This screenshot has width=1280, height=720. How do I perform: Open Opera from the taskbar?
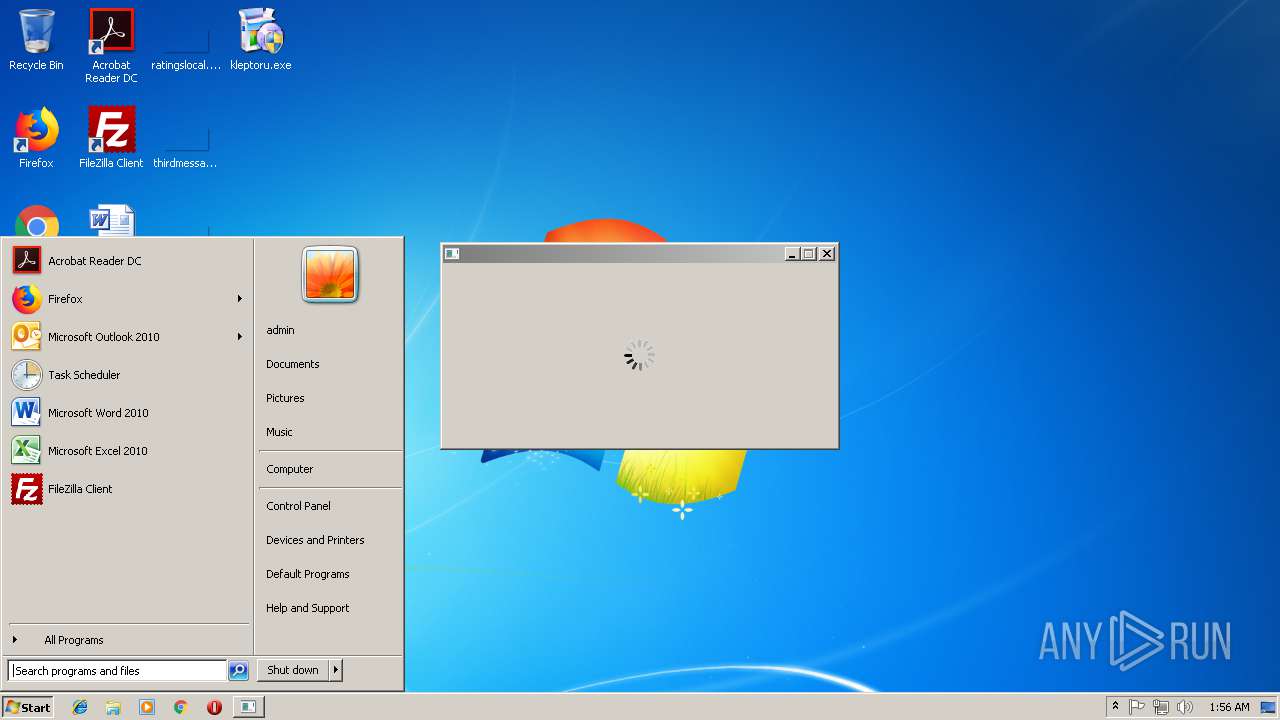pos(214,707)
